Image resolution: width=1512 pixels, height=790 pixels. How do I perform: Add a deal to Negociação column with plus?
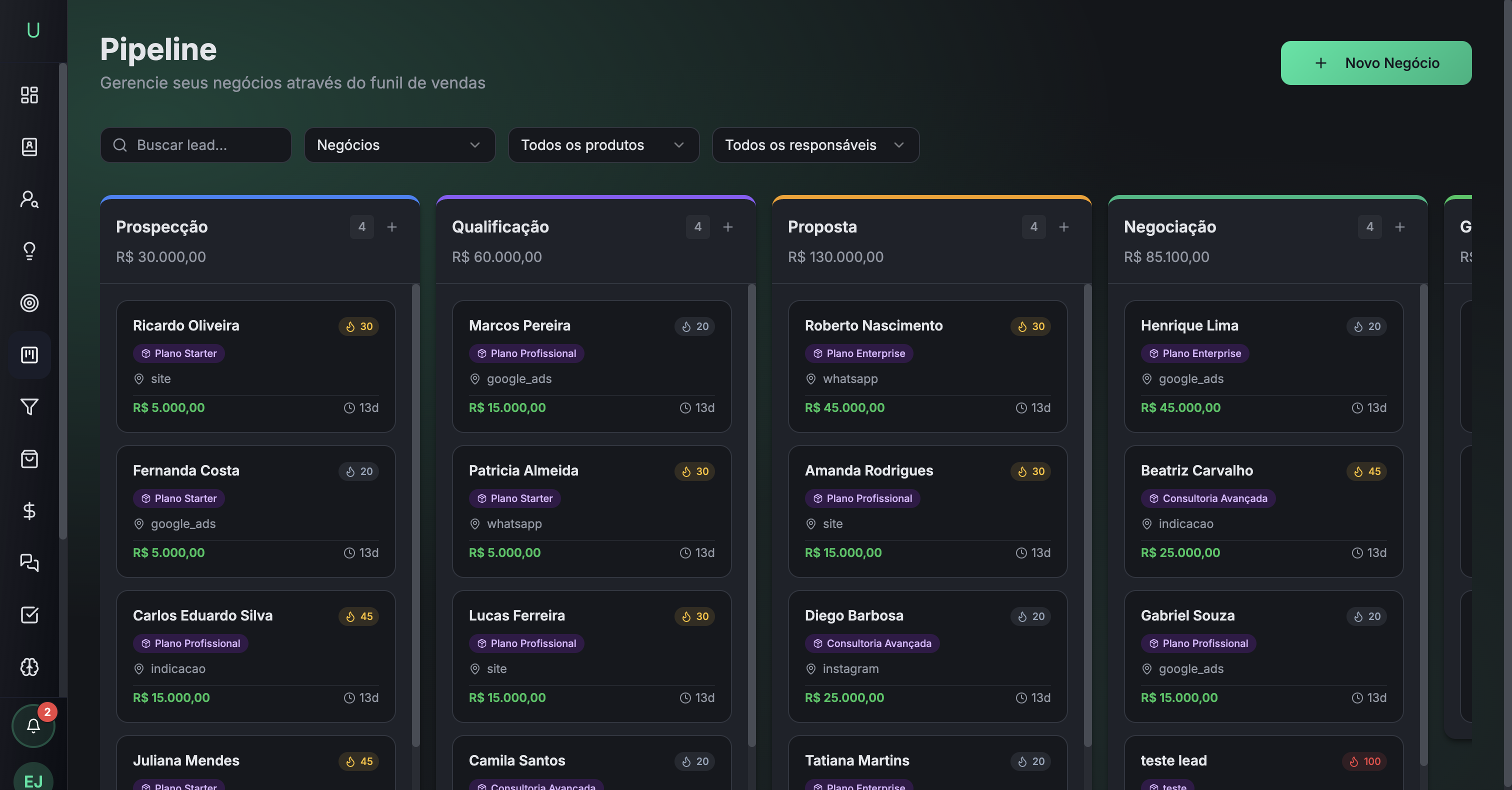click(x=1400, y=227)
